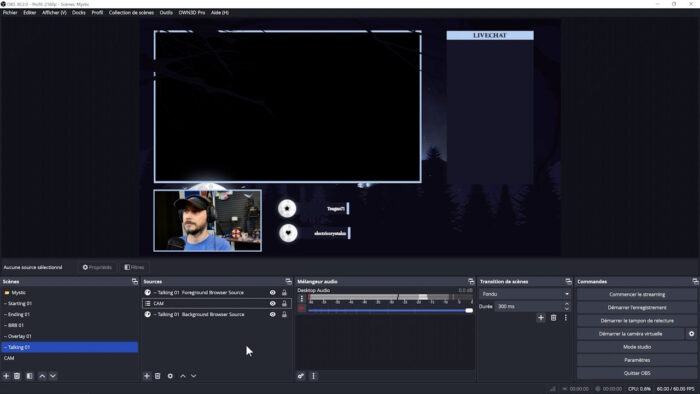Click Quitter OBS button
700x394 pixels.
tap(637, 373)
